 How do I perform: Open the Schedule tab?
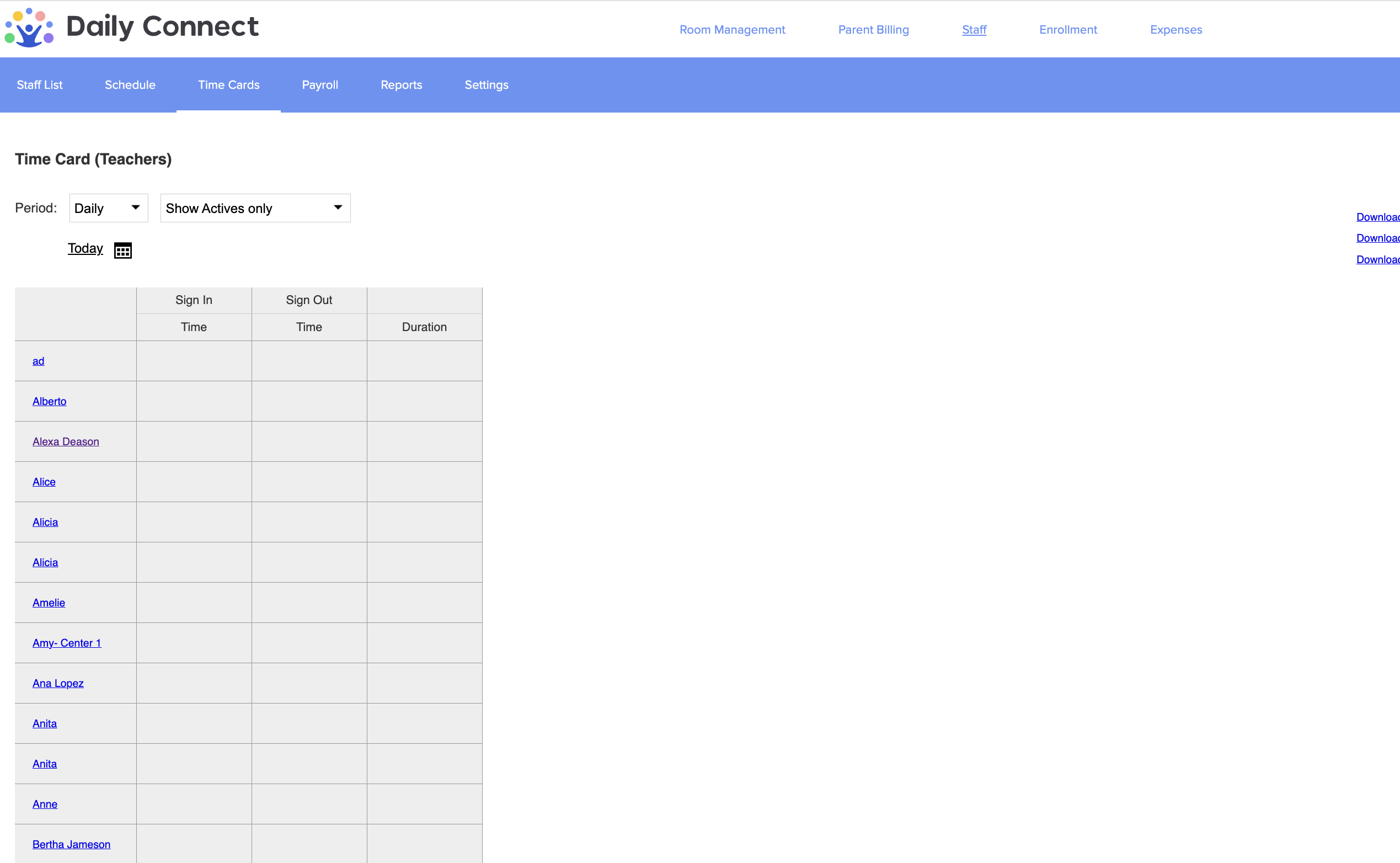click(130, 85)
